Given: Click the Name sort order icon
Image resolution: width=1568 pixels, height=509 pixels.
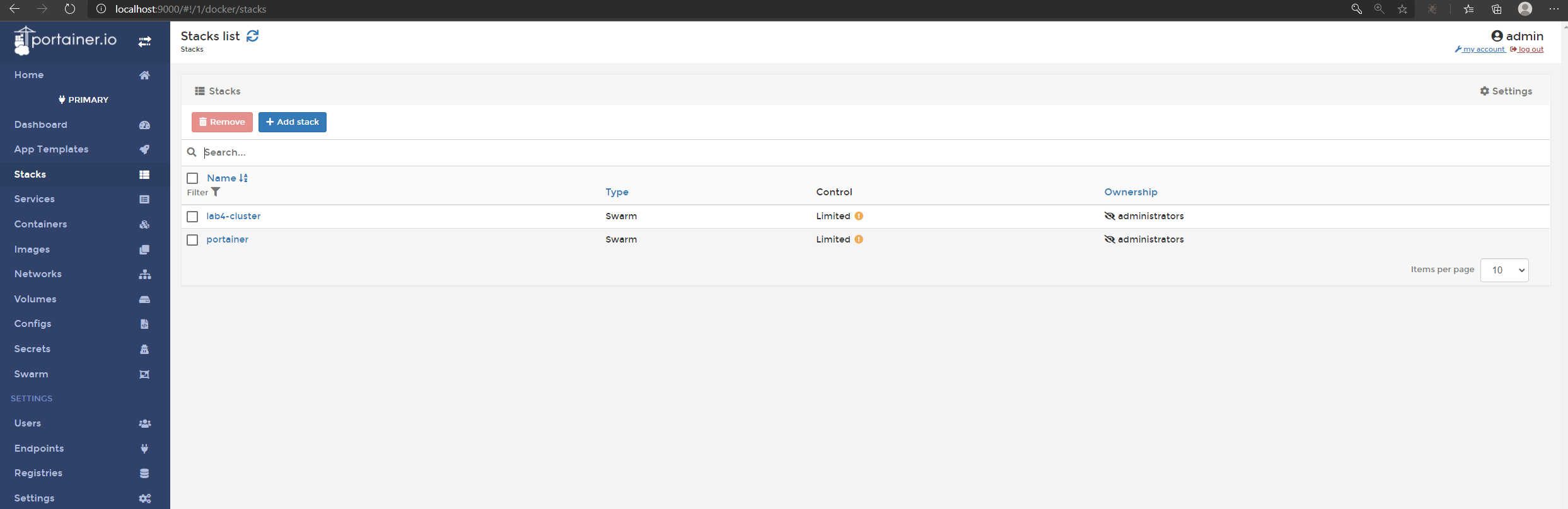Looking at the screenshot, I should pos(243,178).
